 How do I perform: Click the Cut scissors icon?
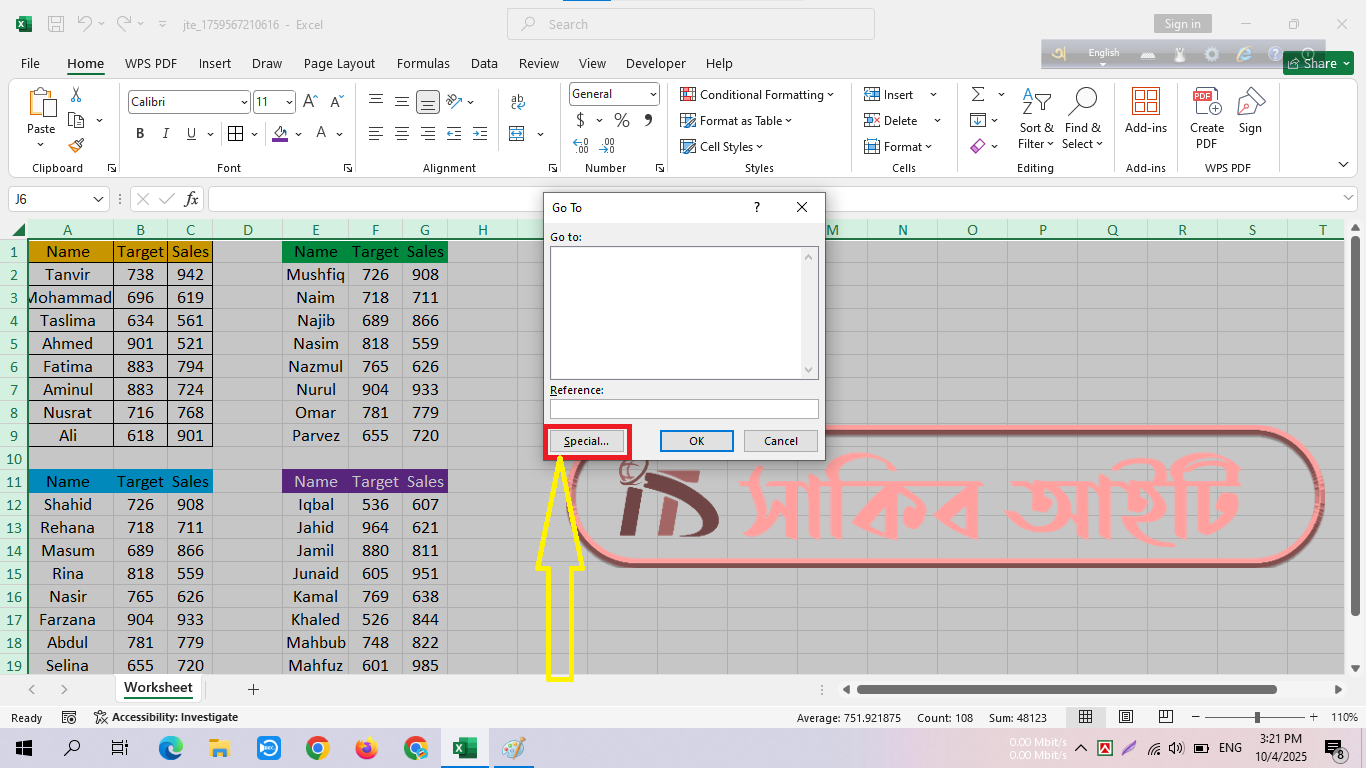pyautogui.click(x=76, y=95)
